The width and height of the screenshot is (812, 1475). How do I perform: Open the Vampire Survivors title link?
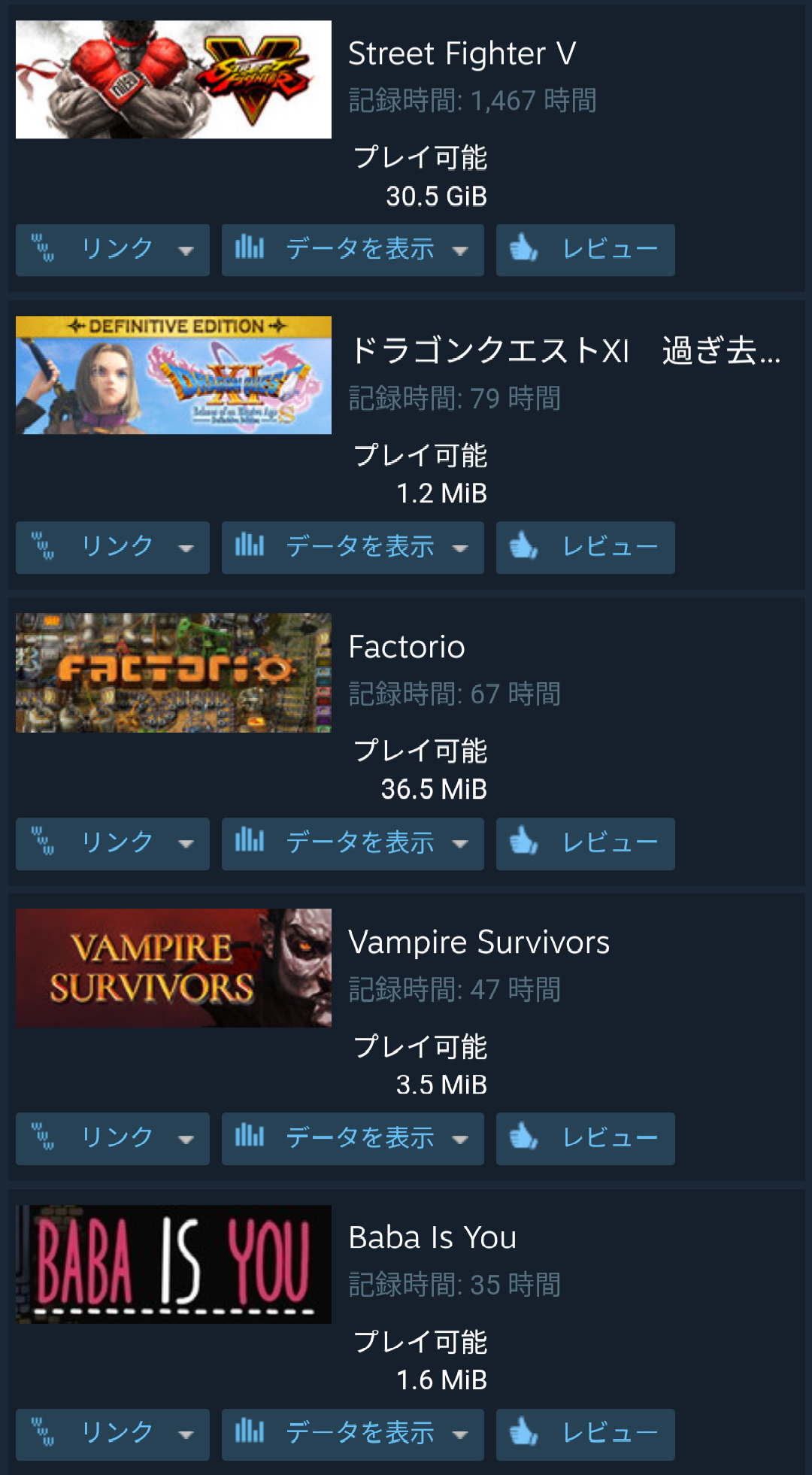tap(479, 942)
